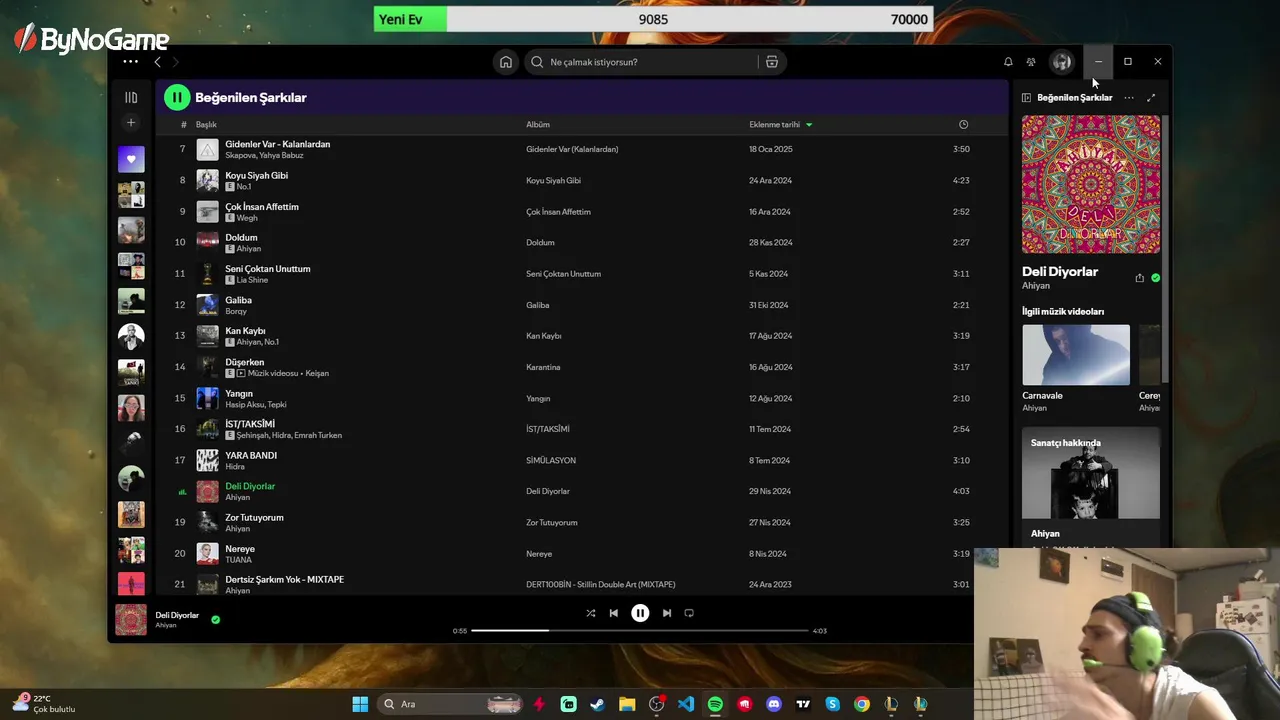Screen dimensions: 1280x720
Task: Expand Now Playing view to full
Action: [x=1151, y=98]
